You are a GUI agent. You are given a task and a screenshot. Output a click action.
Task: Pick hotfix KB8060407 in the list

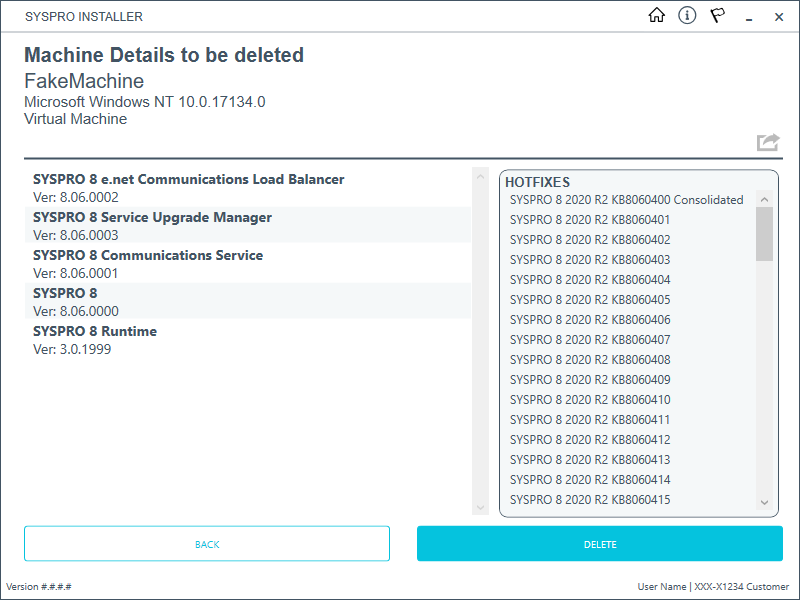tap(590, 340)
